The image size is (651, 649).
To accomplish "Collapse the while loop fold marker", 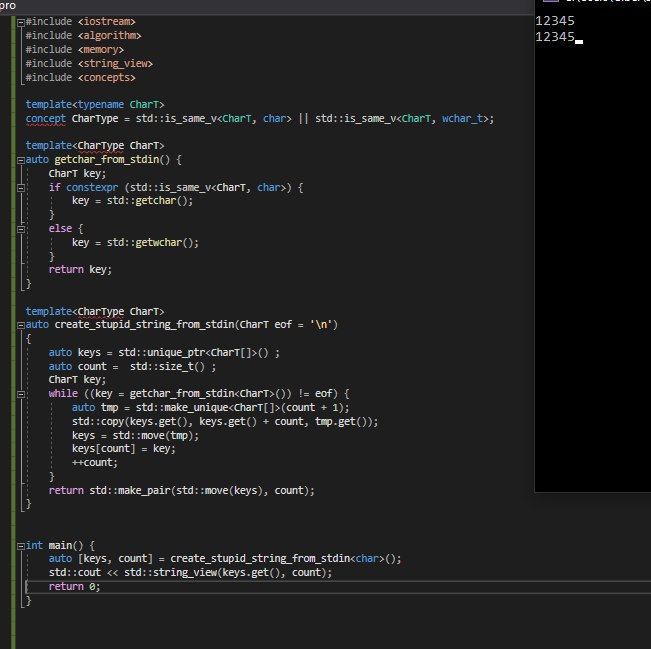I will pos(21,394).
